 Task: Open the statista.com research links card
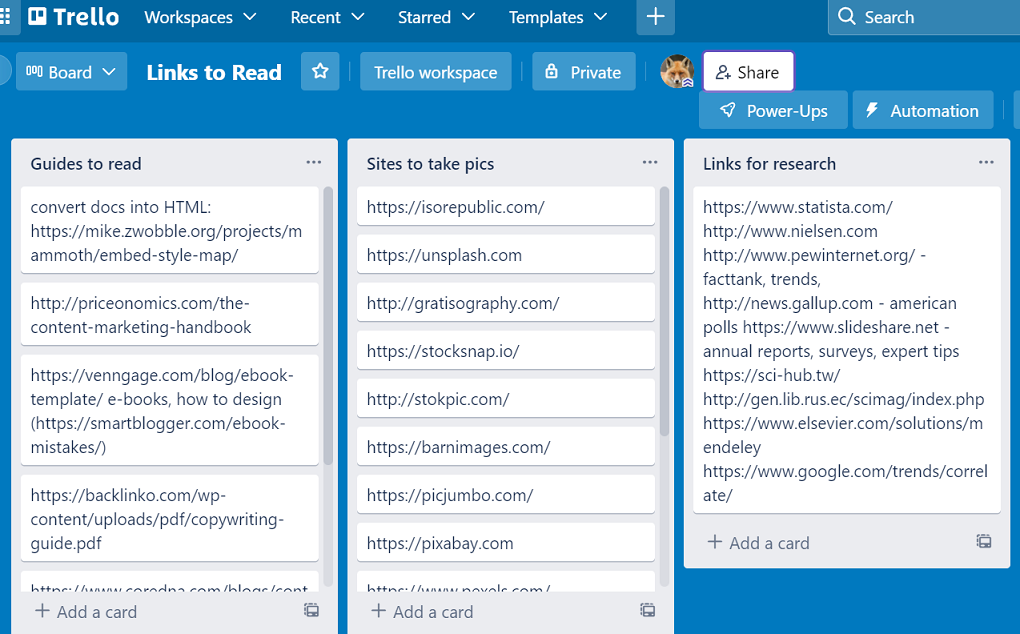point(847,350)
